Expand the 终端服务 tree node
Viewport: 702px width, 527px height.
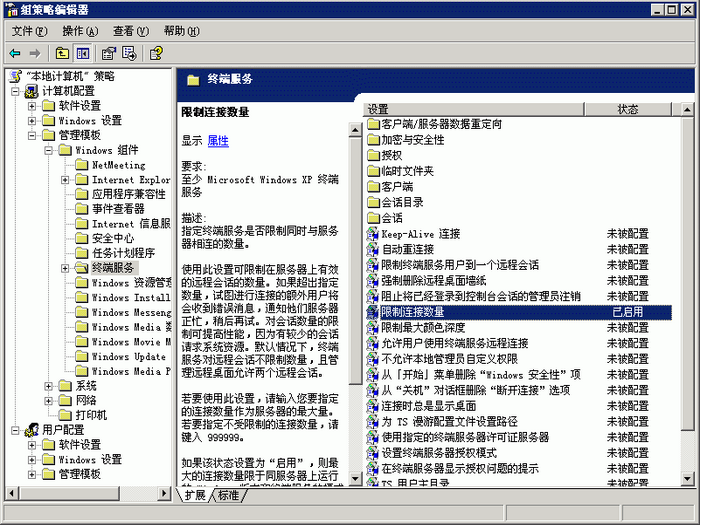coord(65,268)
